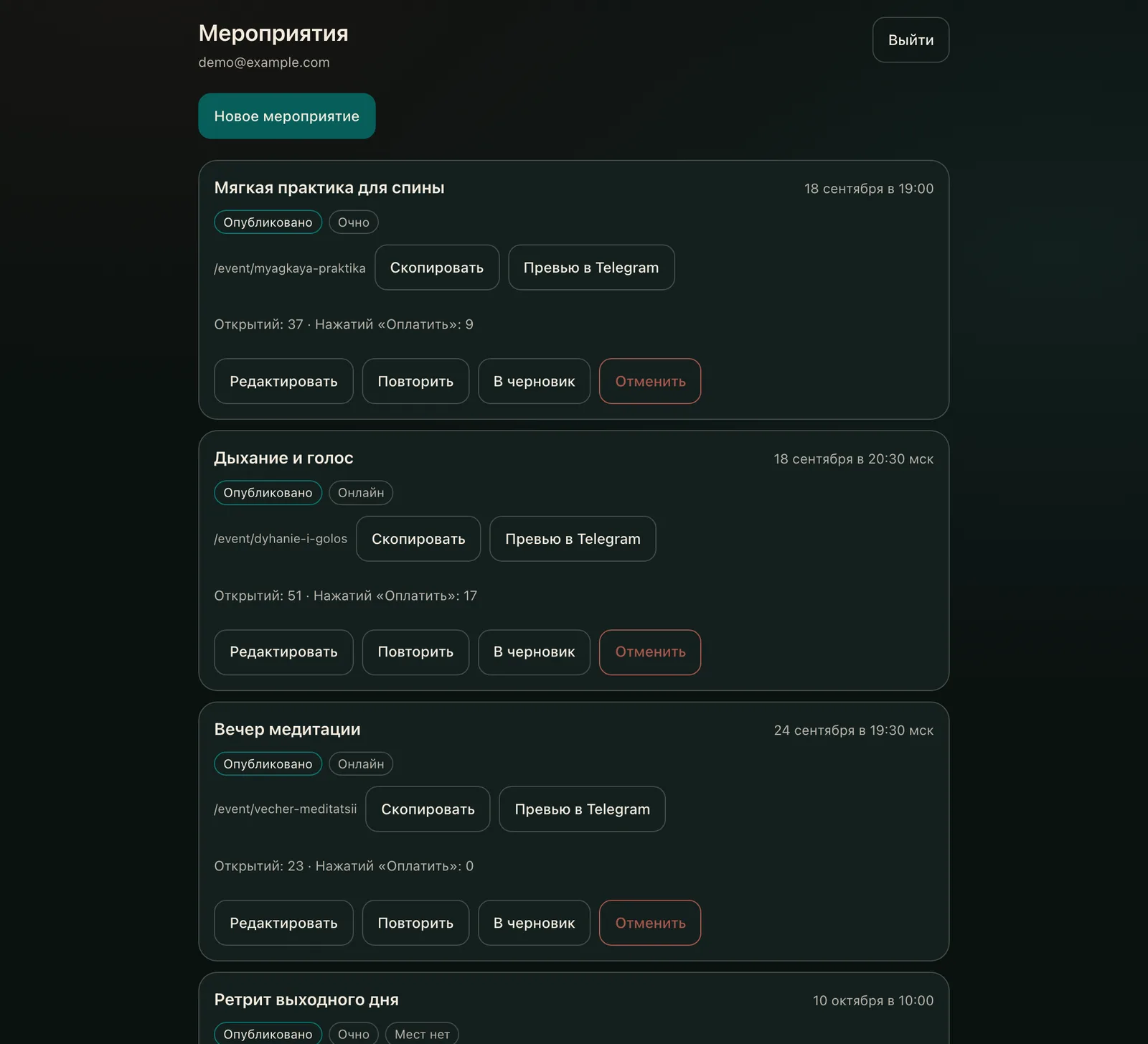The height and width of the screenshot is (1044, 1148).
Task: Click the date 10 октября в 10:00
Action: coord(873,1001)
